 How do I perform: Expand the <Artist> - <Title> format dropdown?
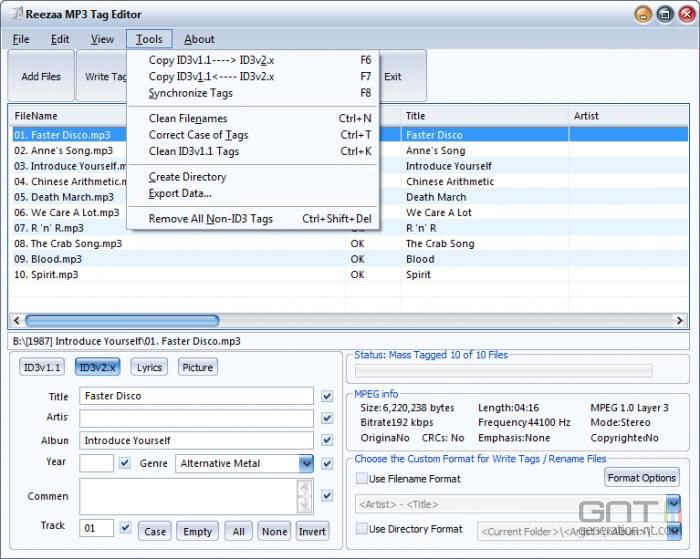pos(674,504)
